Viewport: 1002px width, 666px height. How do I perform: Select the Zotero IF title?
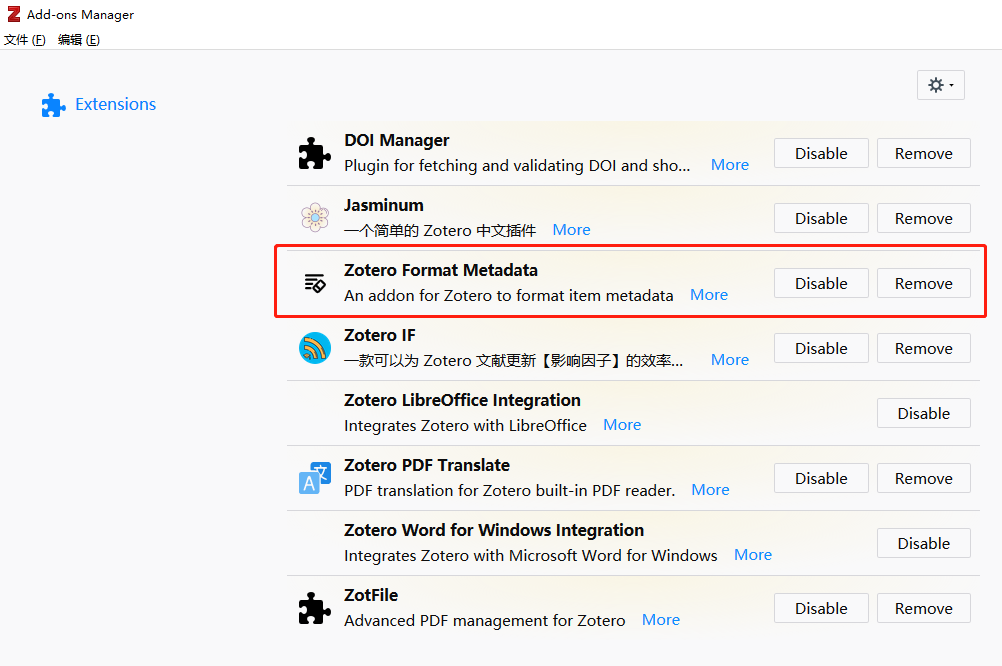pos(380,335)
